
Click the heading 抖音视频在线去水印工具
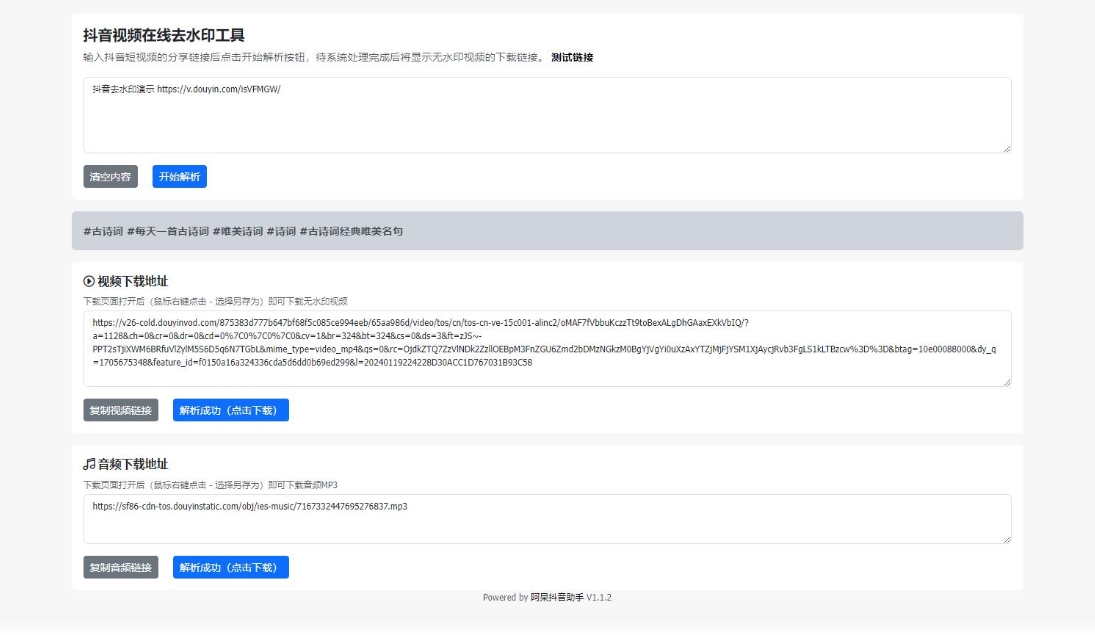click(164, 35)
